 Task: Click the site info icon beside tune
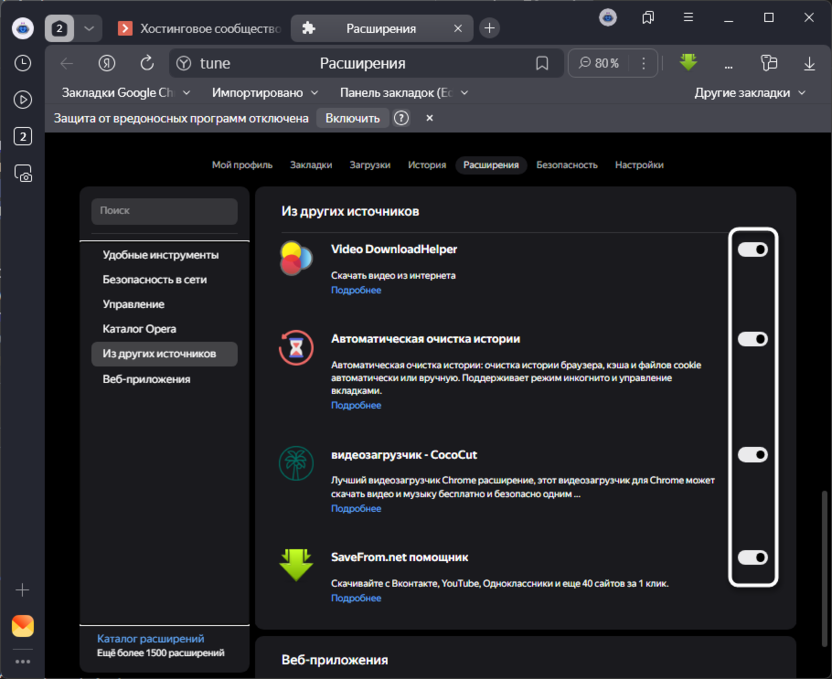184,64
